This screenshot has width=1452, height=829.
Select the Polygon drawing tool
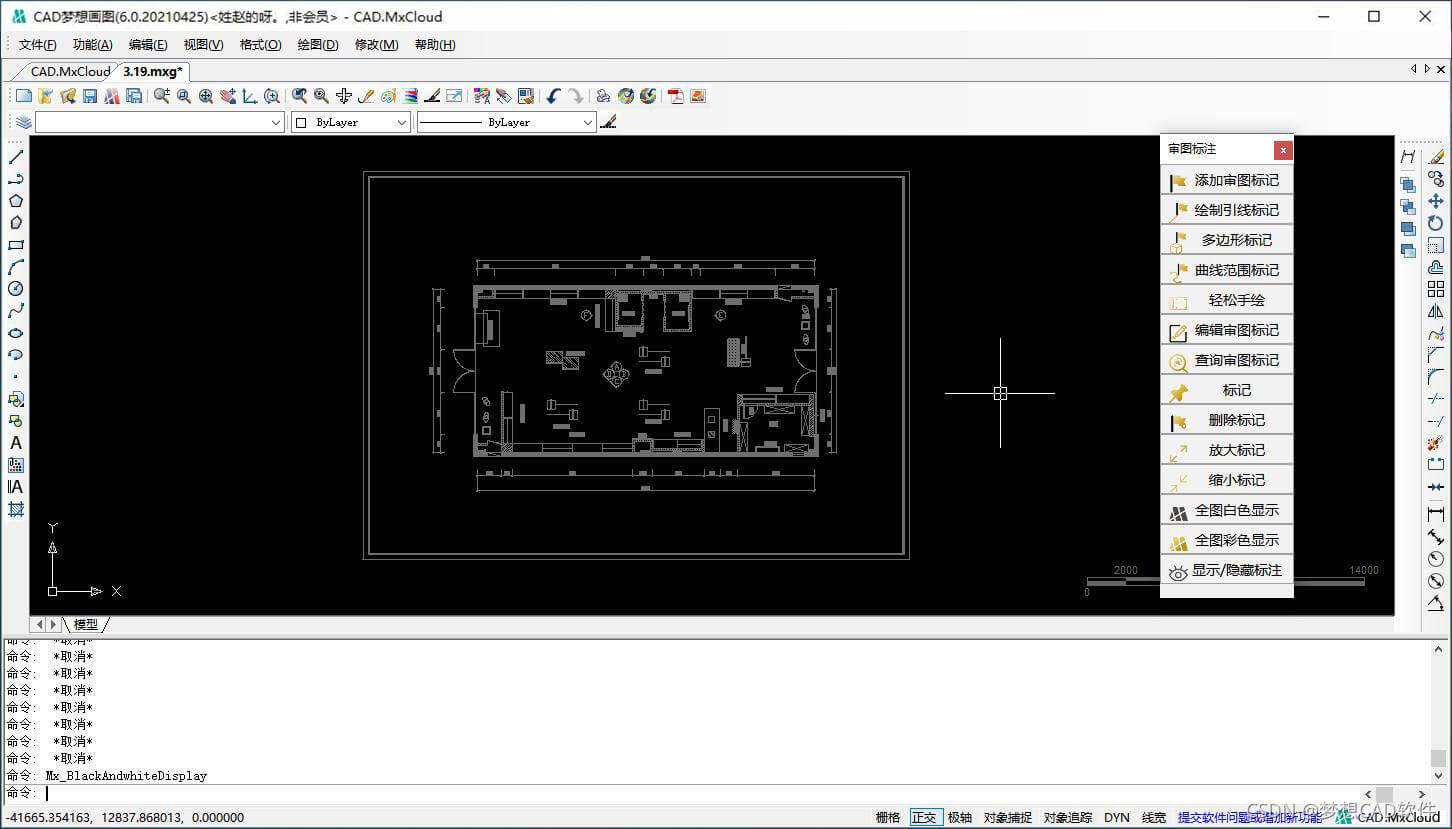(x=16, y=201)
